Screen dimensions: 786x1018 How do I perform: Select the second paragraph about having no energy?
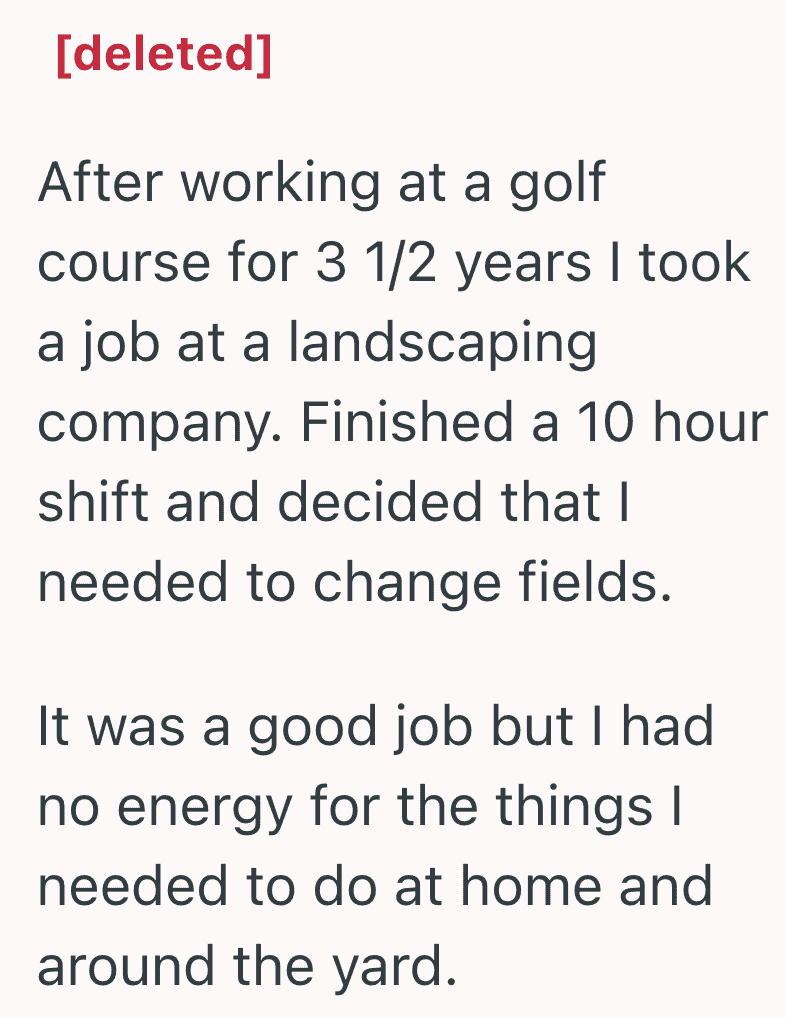click(376, 845)
